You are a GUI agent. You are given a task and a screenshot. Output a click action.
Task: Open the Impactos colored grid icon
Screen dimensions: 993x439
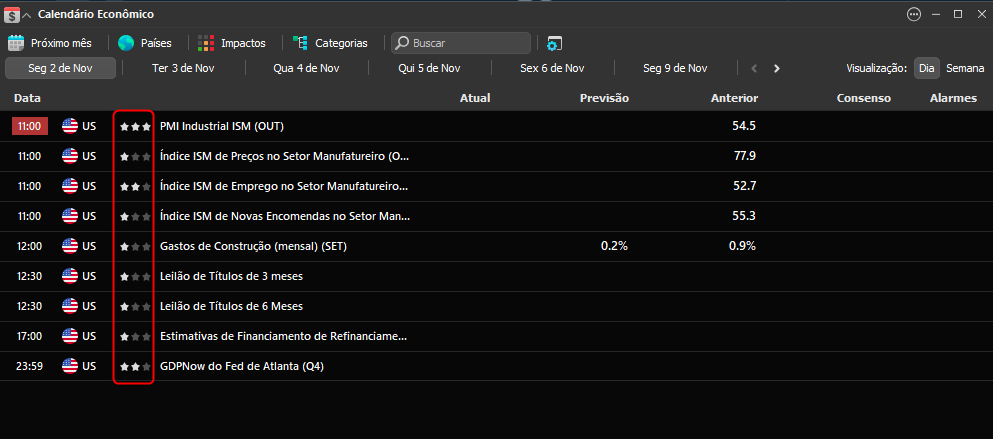206,43
